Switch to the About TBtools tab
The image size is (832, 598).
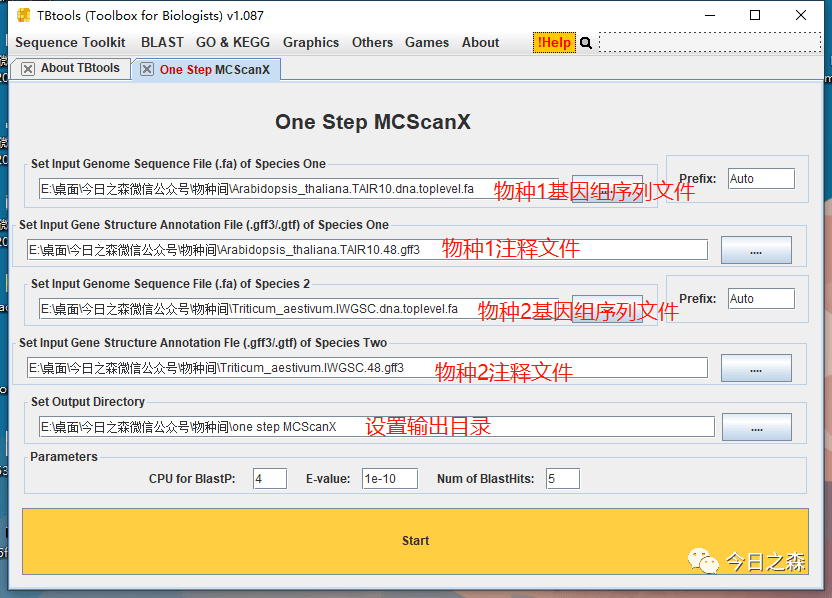[80, 68]
